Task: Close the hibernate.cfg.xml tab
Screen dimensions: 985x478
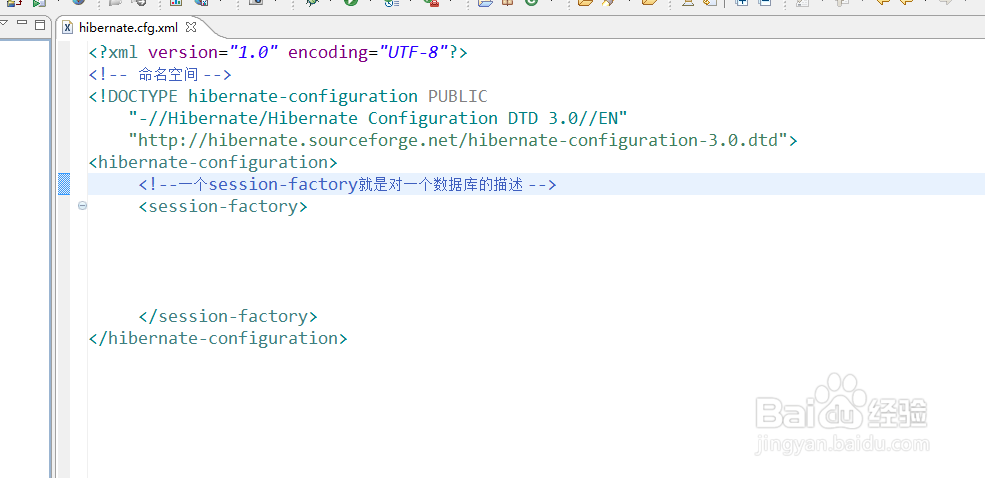Action: coord(192,27)
